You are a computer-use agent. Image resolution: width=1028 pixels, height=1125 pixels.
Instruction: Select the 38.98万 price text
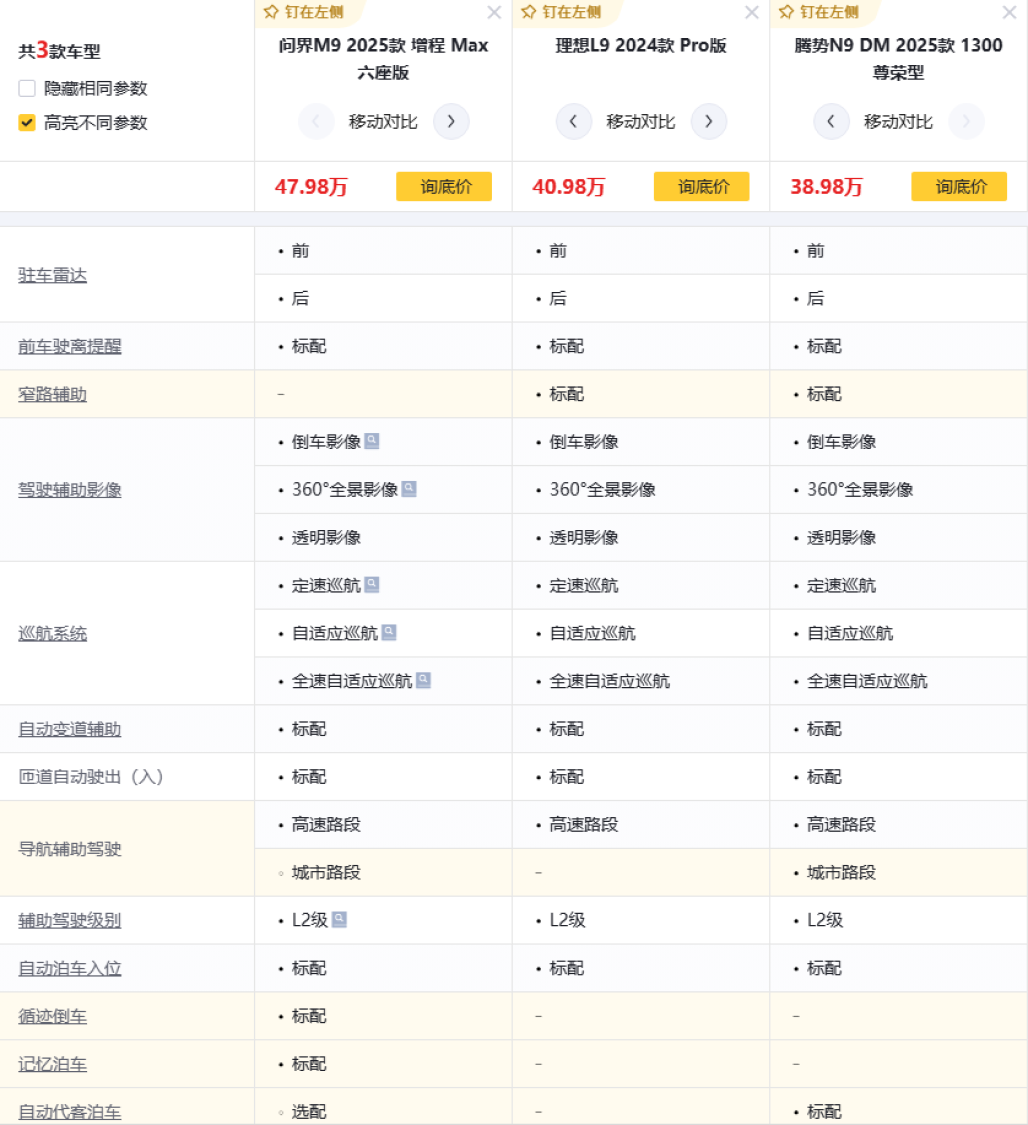pos(825,186)
